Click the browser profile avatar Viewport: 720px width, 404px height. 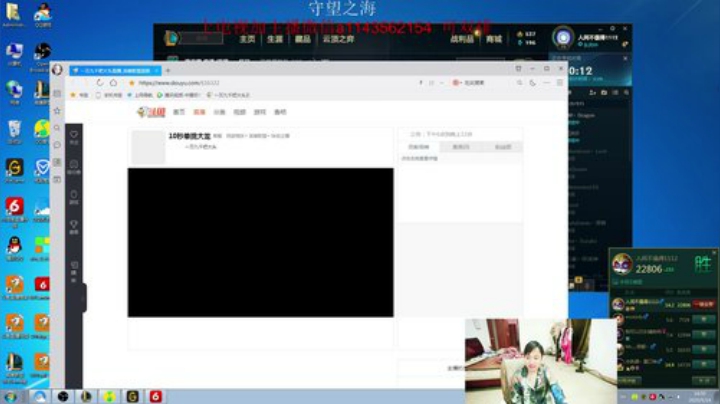point(57,69)
